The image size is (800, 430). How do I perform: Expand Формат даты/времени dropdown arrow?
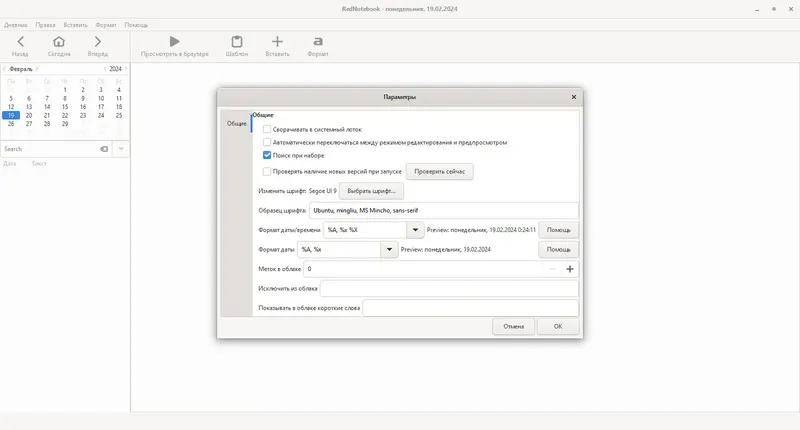(x=415, y=230)
